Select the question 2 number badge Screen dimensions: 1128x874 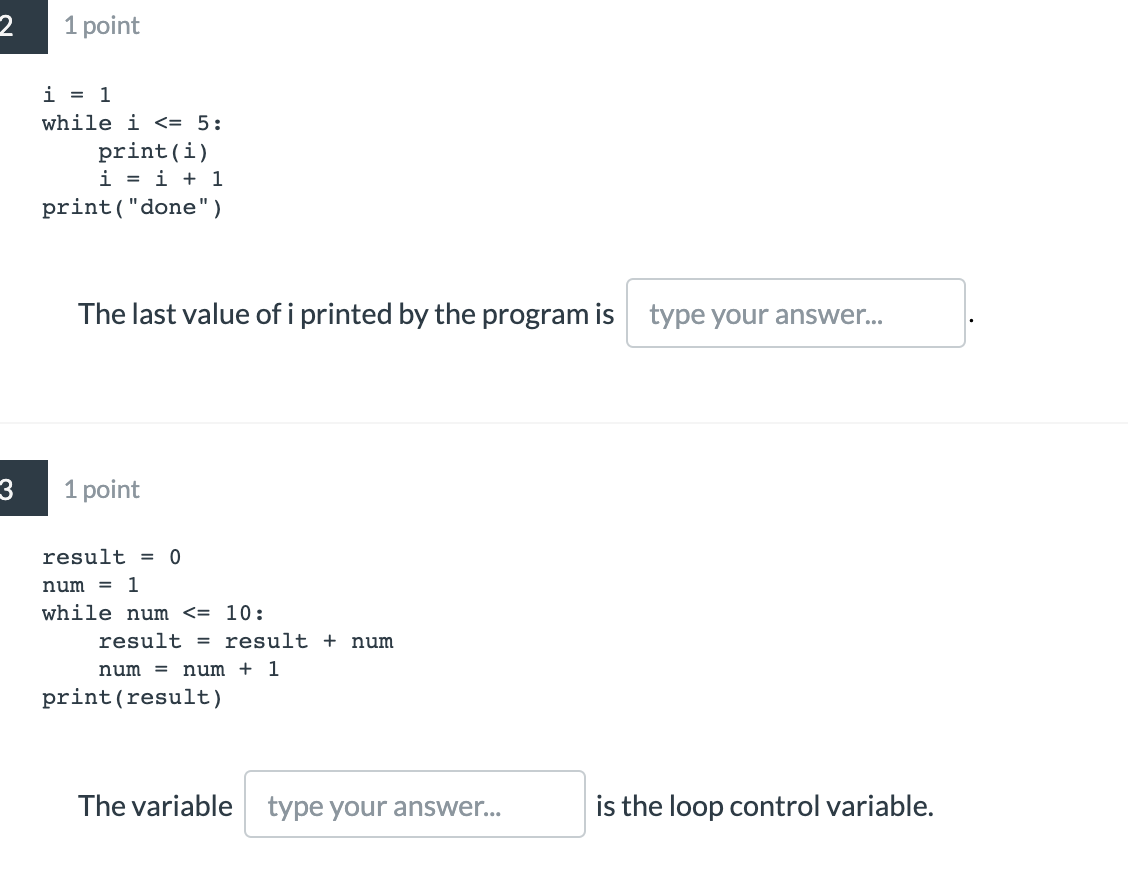point(20,26)
